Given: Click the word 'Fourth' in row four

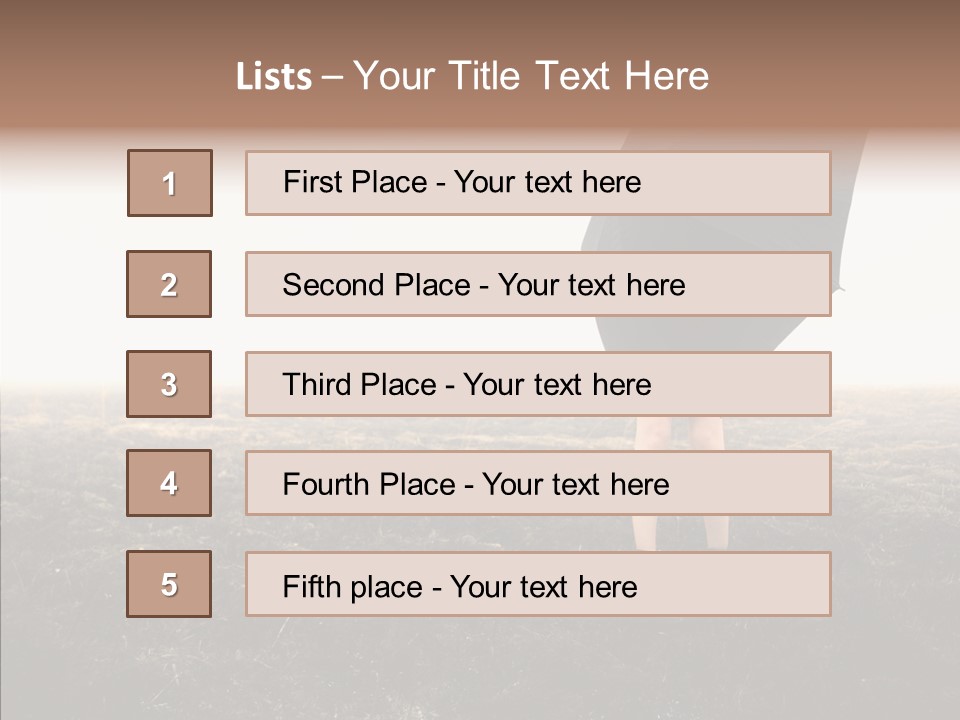Looking at the screenshot, I should click(x=325, y=484).
